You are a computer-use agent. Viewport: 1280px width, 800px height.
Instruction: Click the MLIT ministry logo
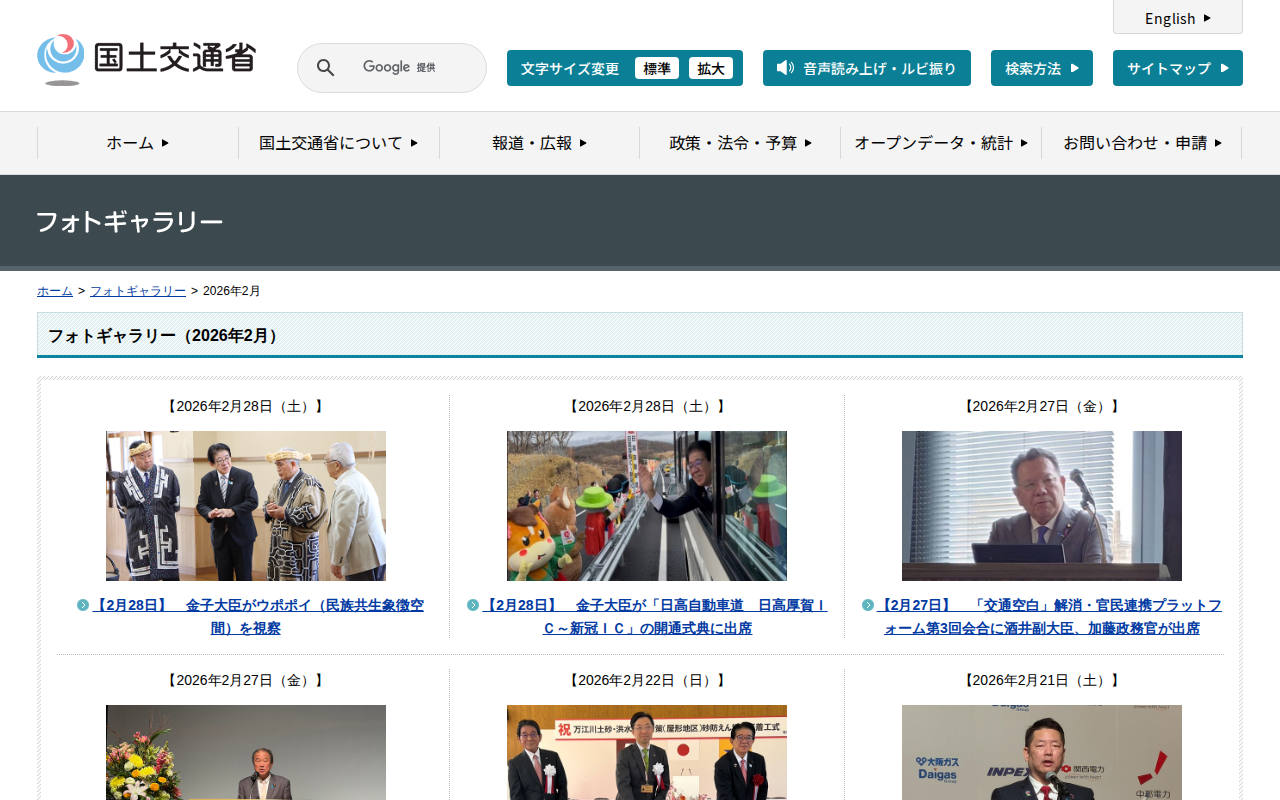point(146,59)
